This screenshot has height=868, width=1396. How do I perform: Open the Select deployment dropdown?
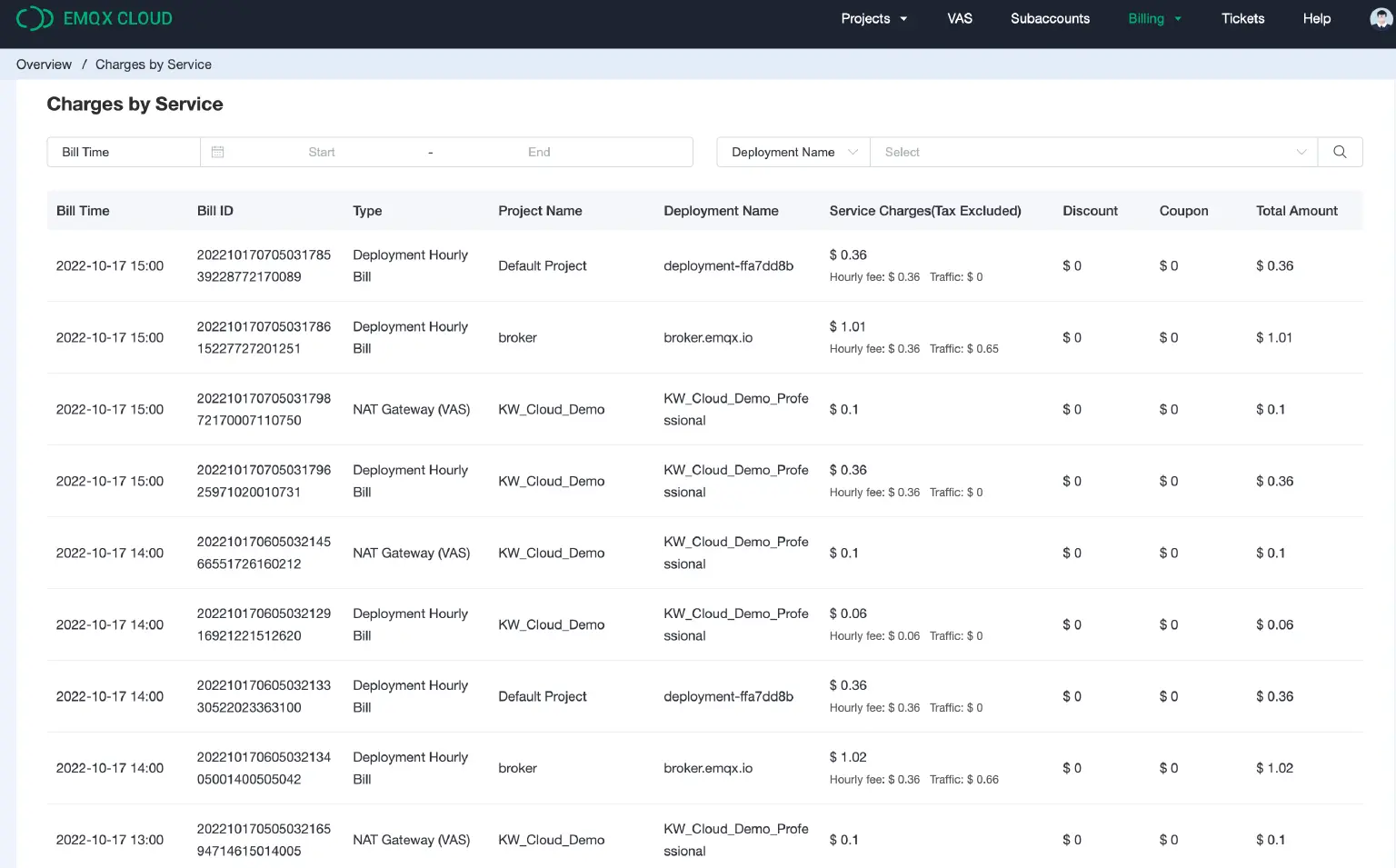[x=1091, y=152]
